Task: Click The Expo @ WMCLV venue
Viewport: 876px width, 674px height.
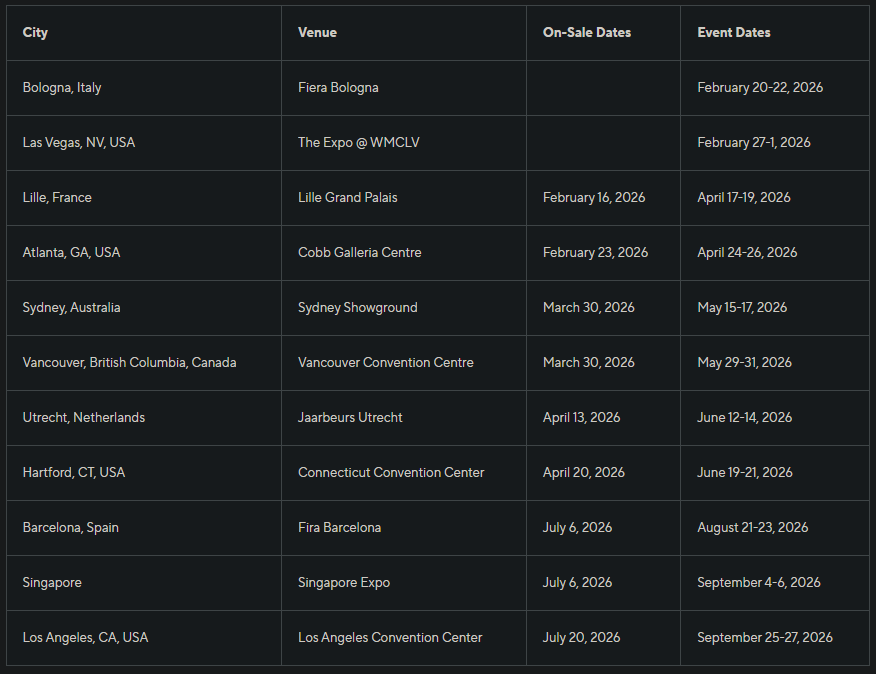Action: [x=359, y=142]
